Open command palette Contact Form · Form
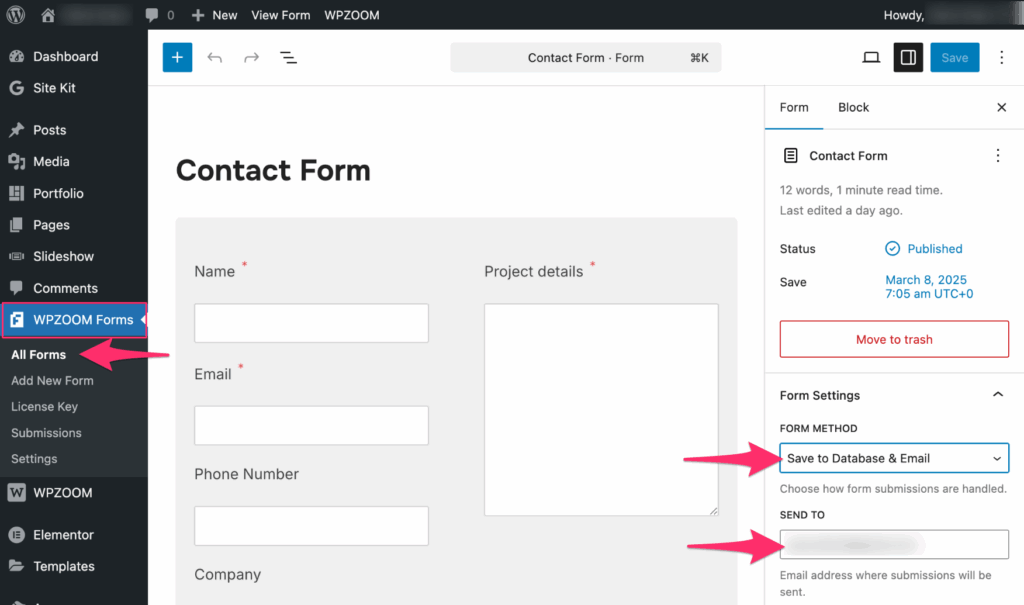1024x605 pixels. point(586,57)
